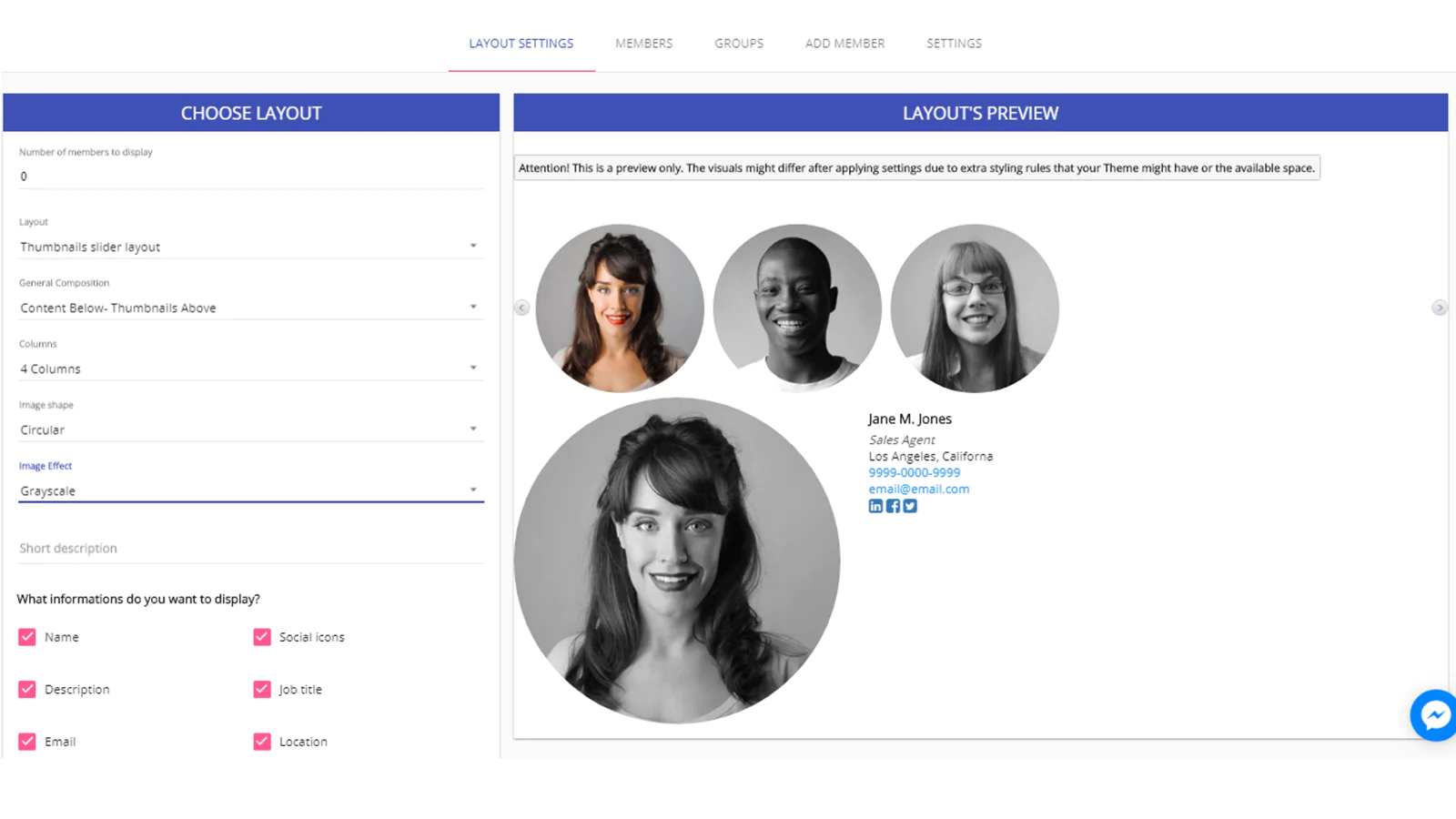The height and width of the screenshot is (819, 1456).
Task: Select the dark-haired woman thumbnail
Action: click(x=620, y=308)
